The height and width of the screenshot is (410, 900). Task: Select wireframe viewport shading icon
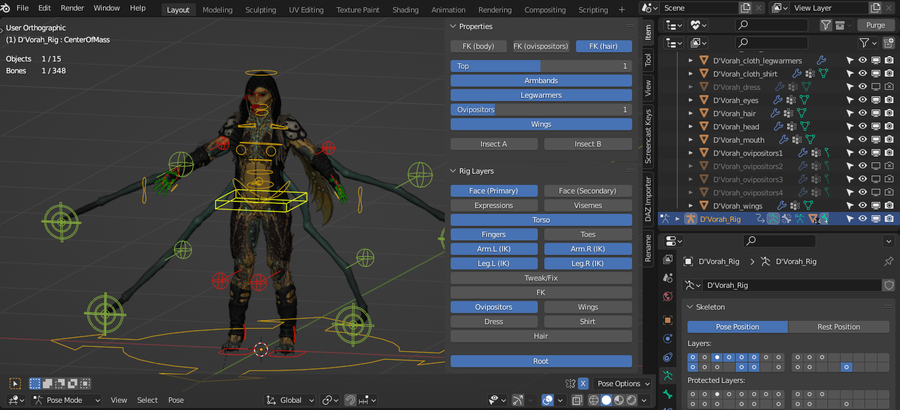point(593,400)
